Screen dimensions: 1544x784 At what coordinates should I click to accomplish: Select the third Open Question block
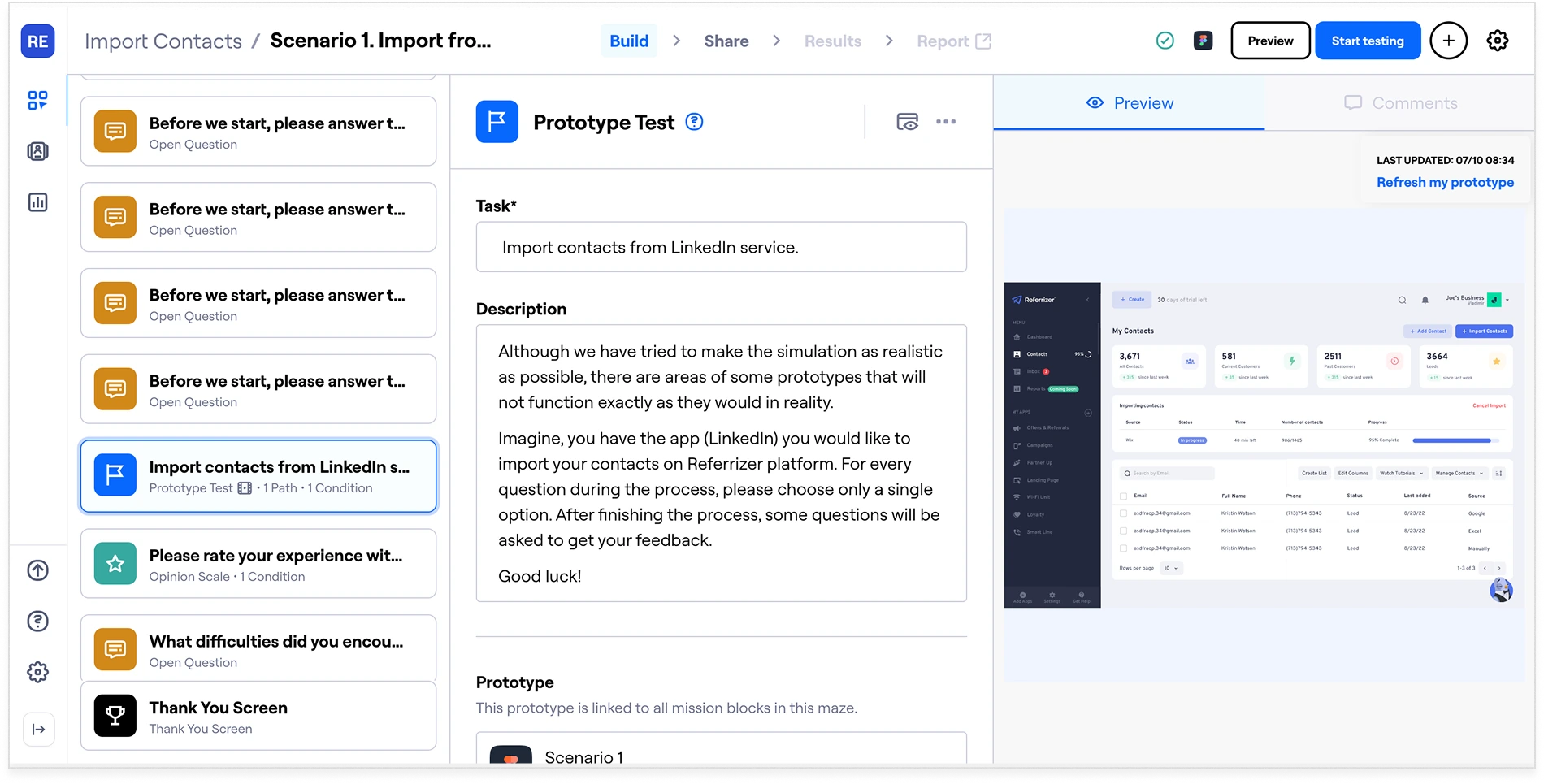(258, 303)
